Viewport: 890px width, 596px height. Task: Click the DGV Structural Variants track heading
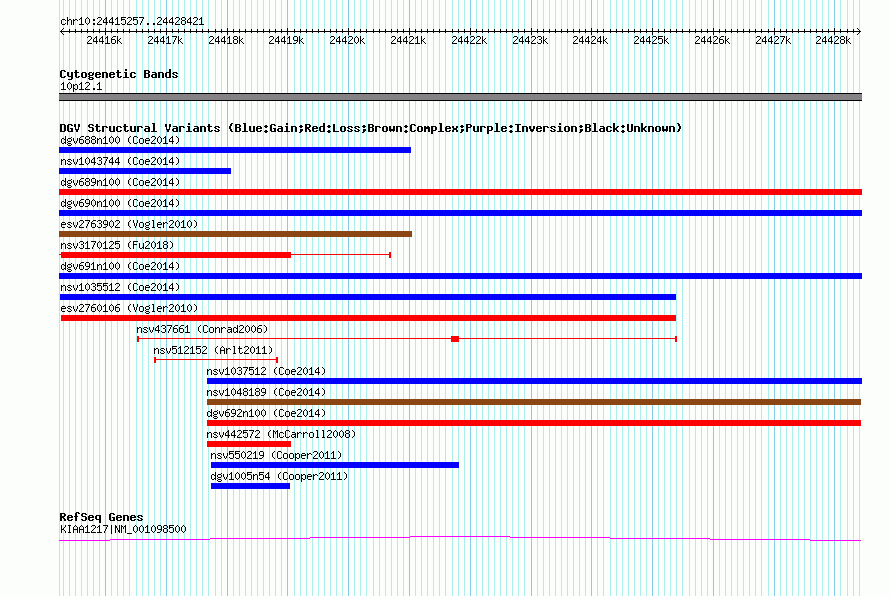[371, 128]
